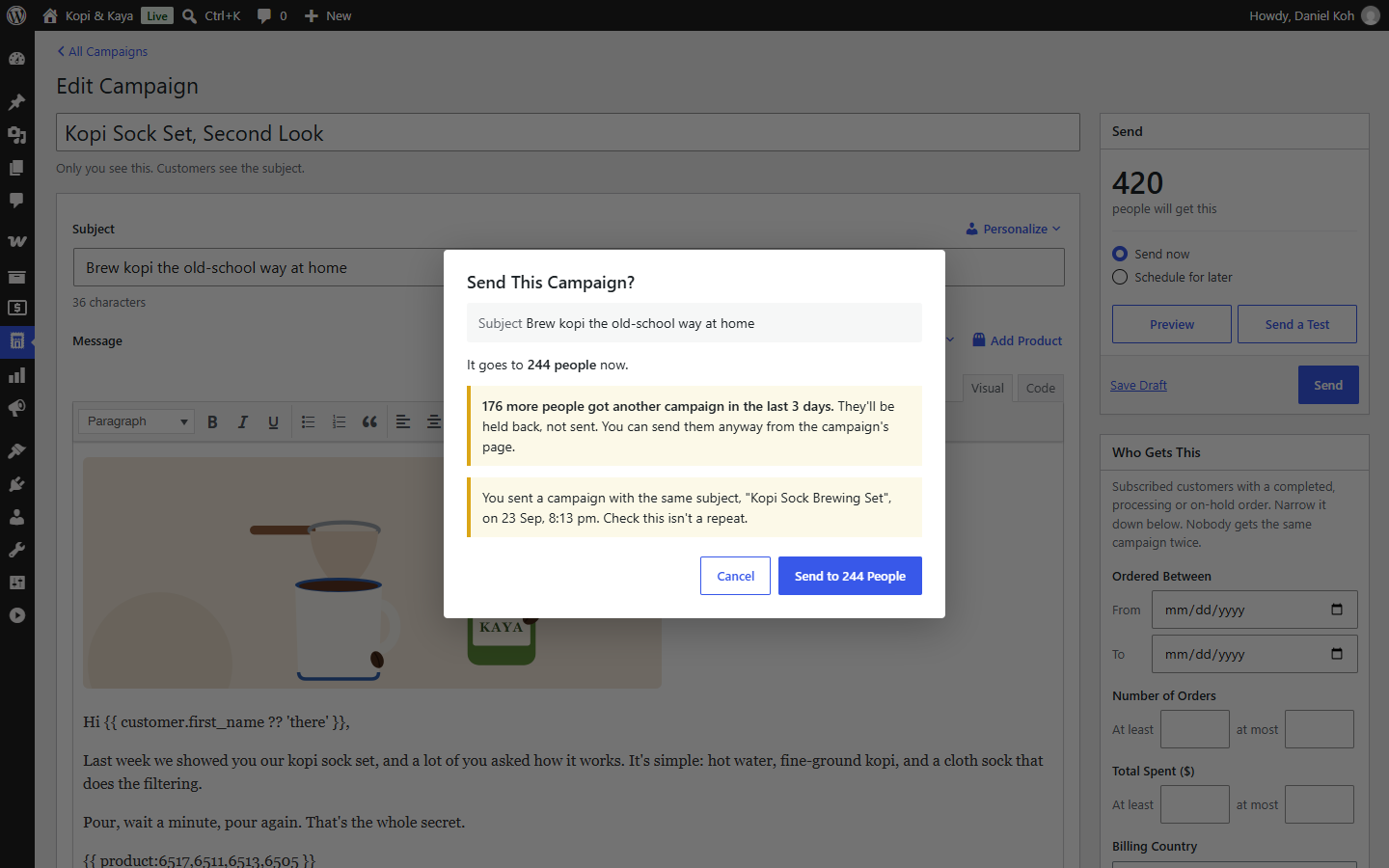Click the New plus item in admin bar
Viewport: 1389px width, 868px height.
[x=328, y=15]
